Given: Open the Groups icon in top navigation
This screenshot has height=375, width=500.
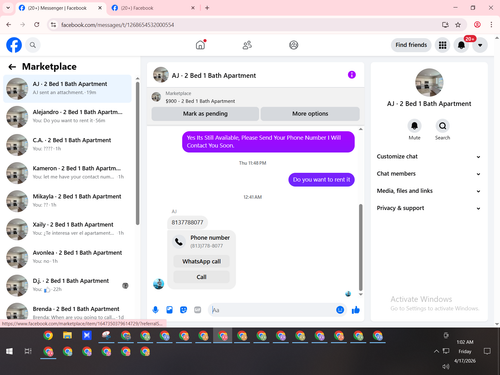Looking at the screenshot, I should [x=294, y=45].
